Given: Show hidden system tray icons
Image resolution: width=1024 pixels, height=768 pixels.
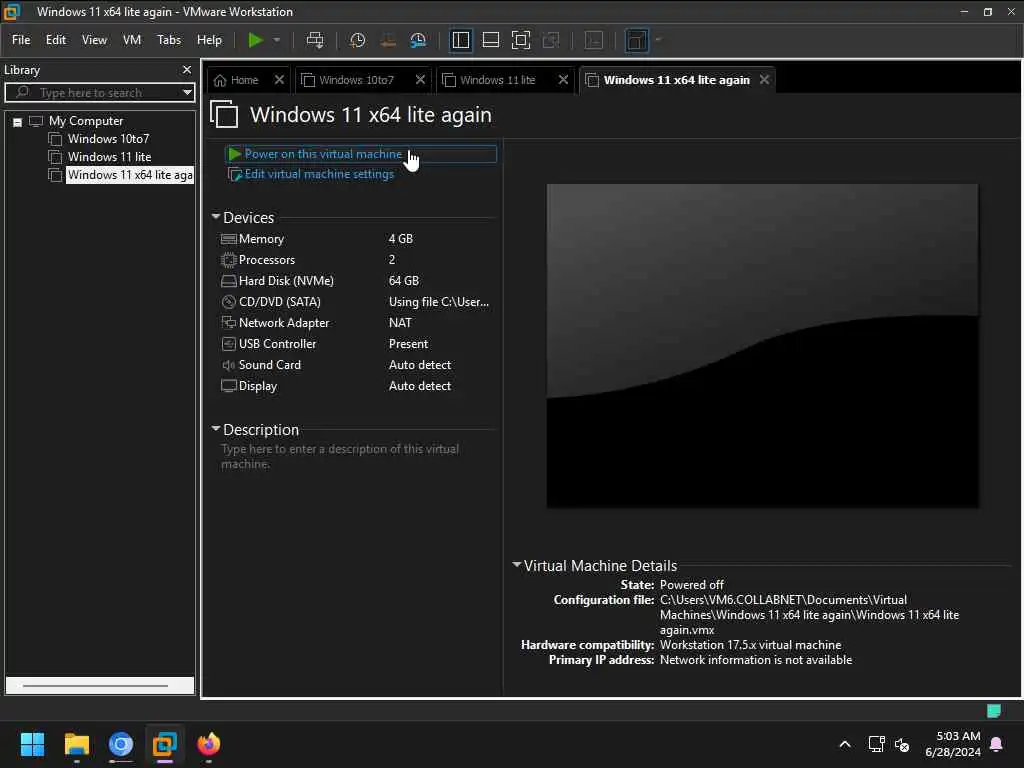Looking at the screenshot, I should [844, 744].
